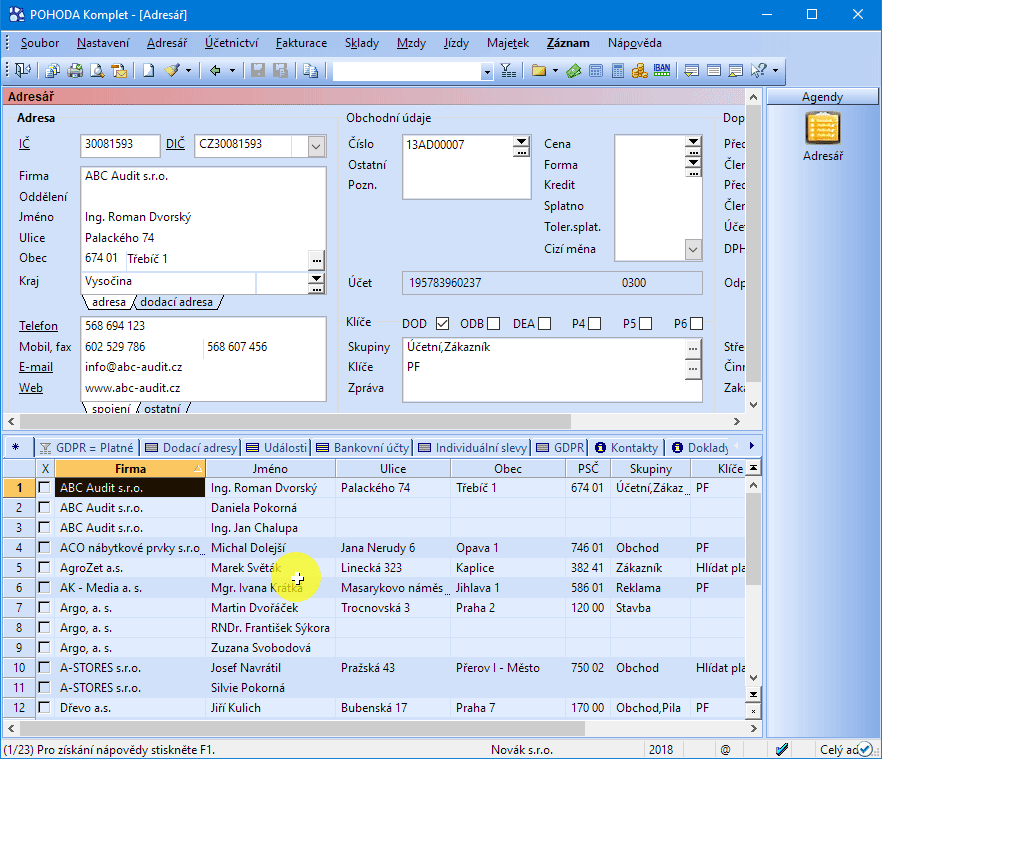Click the second grayed diskette icon

click(280, 70)
